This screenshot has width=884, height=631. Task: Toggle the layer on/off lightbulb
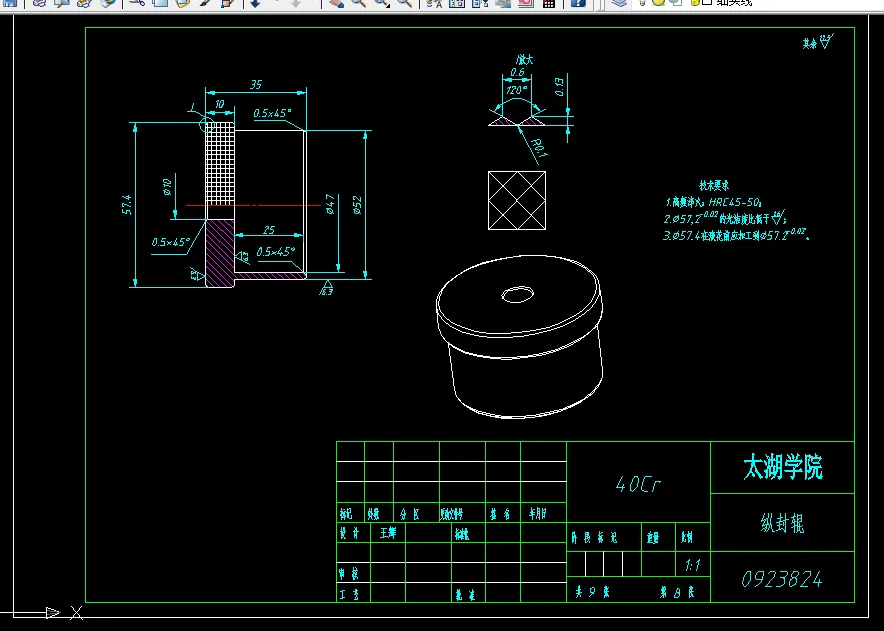pos(642,2)
